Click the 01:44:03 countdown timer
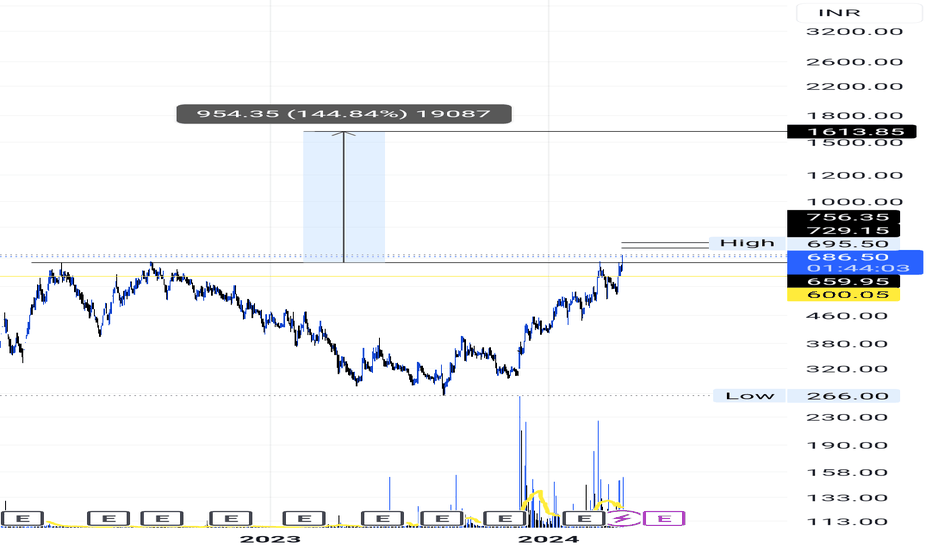 (858, 268)
